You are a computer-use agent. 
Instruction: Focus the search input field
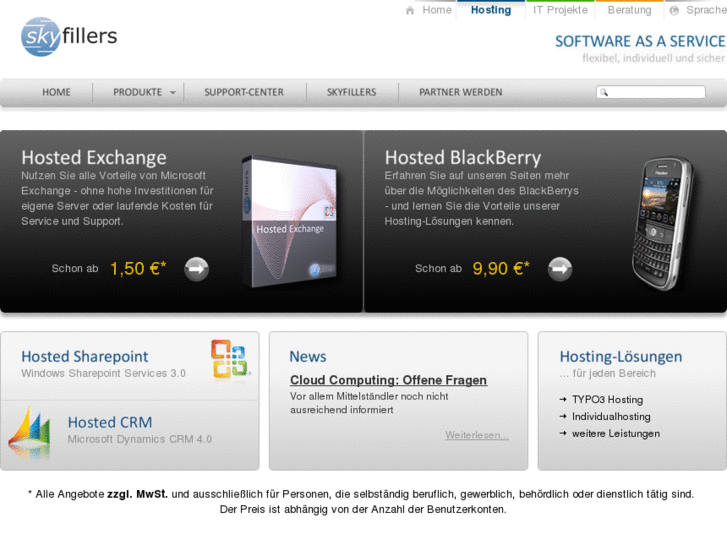coord(651,92)
